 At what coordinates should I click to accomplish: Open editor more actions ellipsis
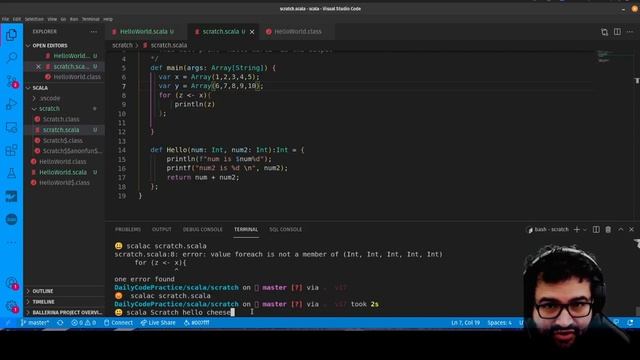(630, 32)
